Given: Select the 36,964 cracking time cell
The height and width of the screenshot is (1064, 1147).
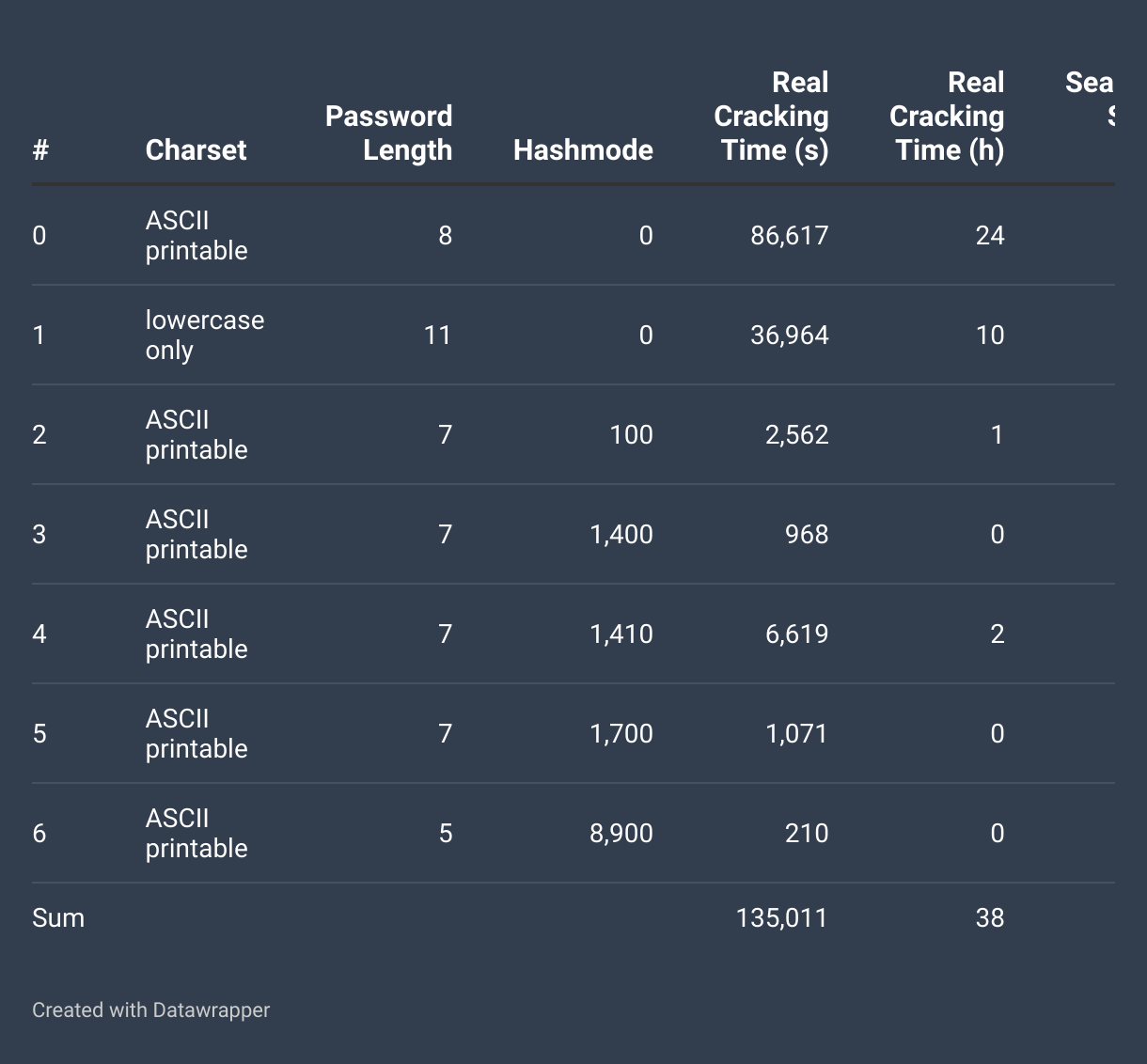Looking at the screenshot, I should tap(789, 335).
